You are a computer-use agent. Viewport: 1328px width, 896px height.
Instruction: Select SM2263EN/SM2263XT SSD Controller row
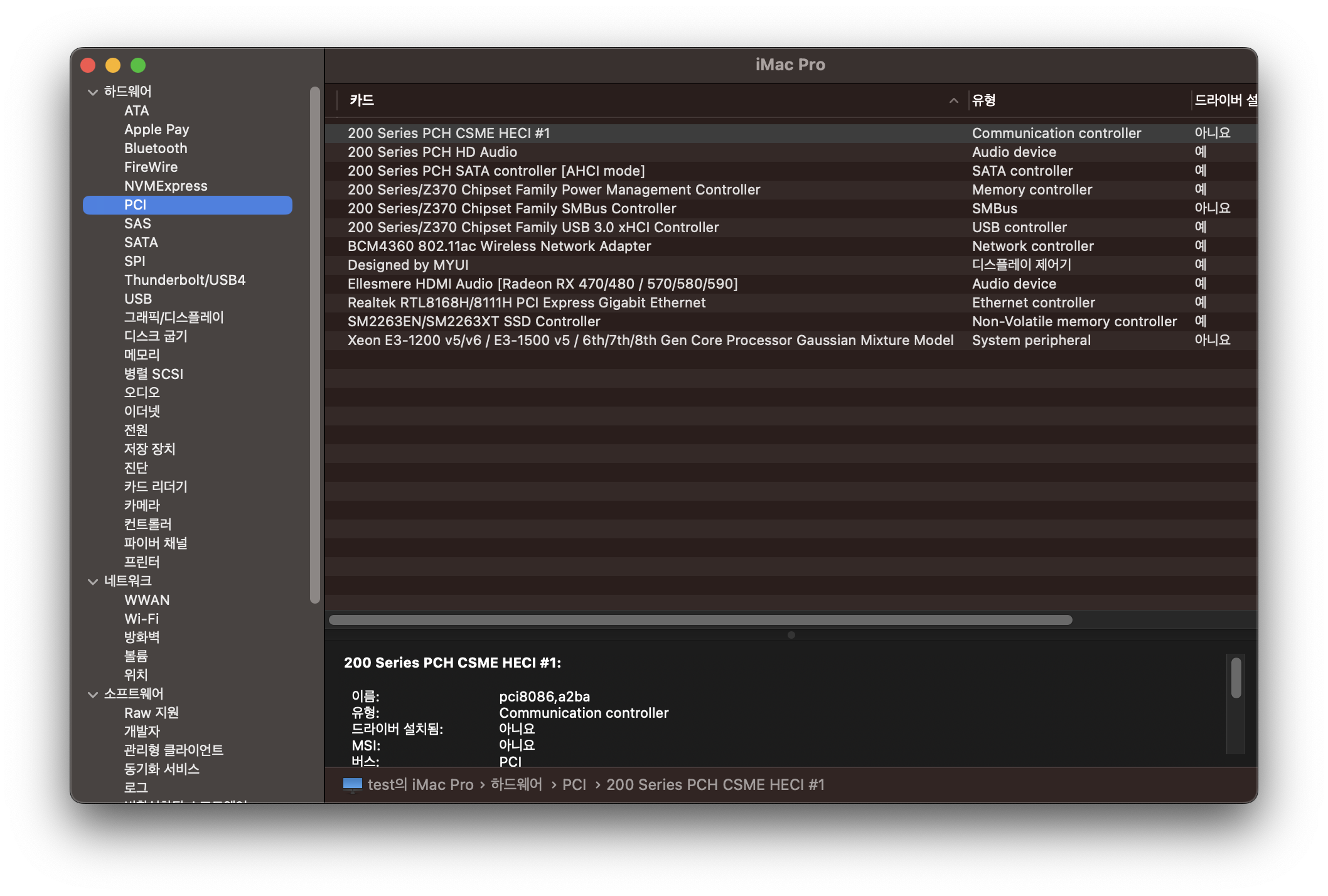click(791, 322)
